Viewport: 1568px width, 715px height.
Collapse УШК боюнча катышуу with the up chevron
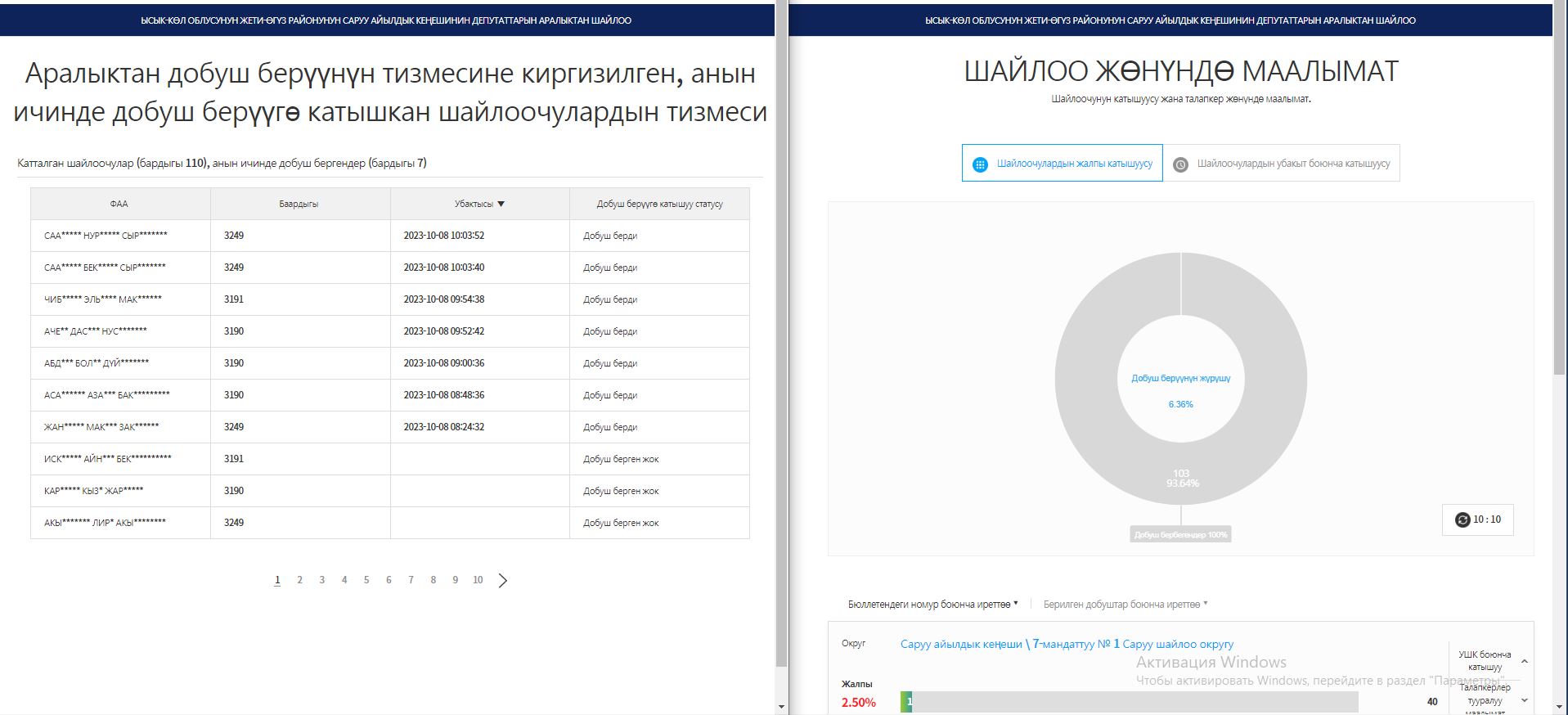pos(1525,661)
